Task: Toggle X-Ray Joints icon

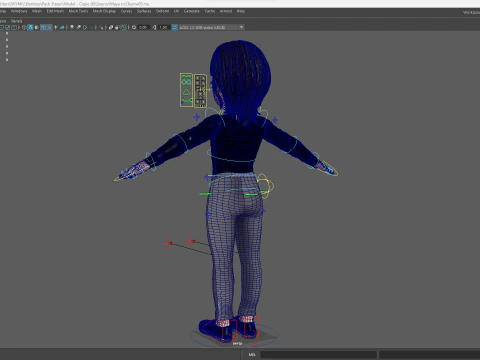Action: click(123, 27)
